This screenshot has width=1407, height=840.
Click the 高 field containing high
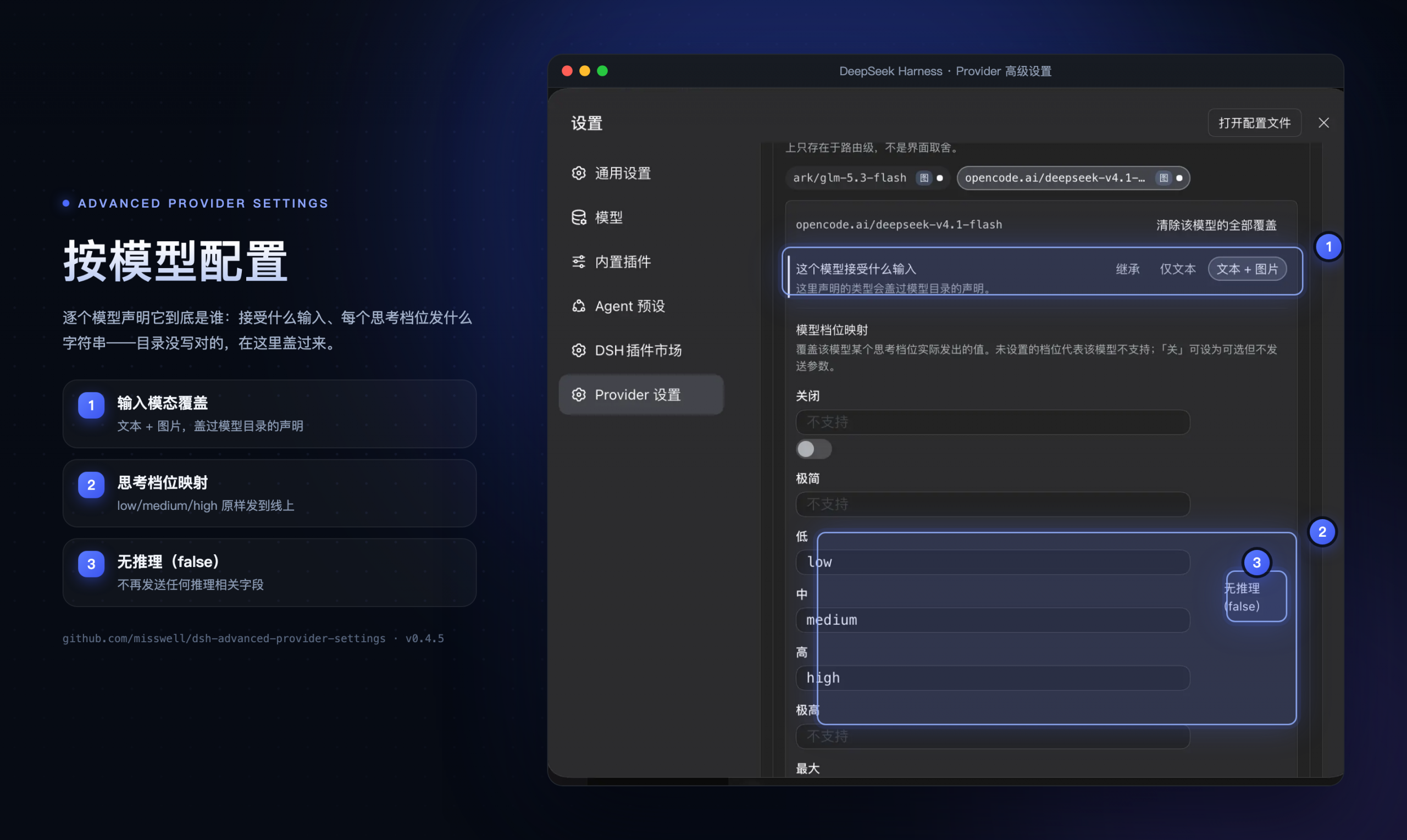[x=993, y=678]
